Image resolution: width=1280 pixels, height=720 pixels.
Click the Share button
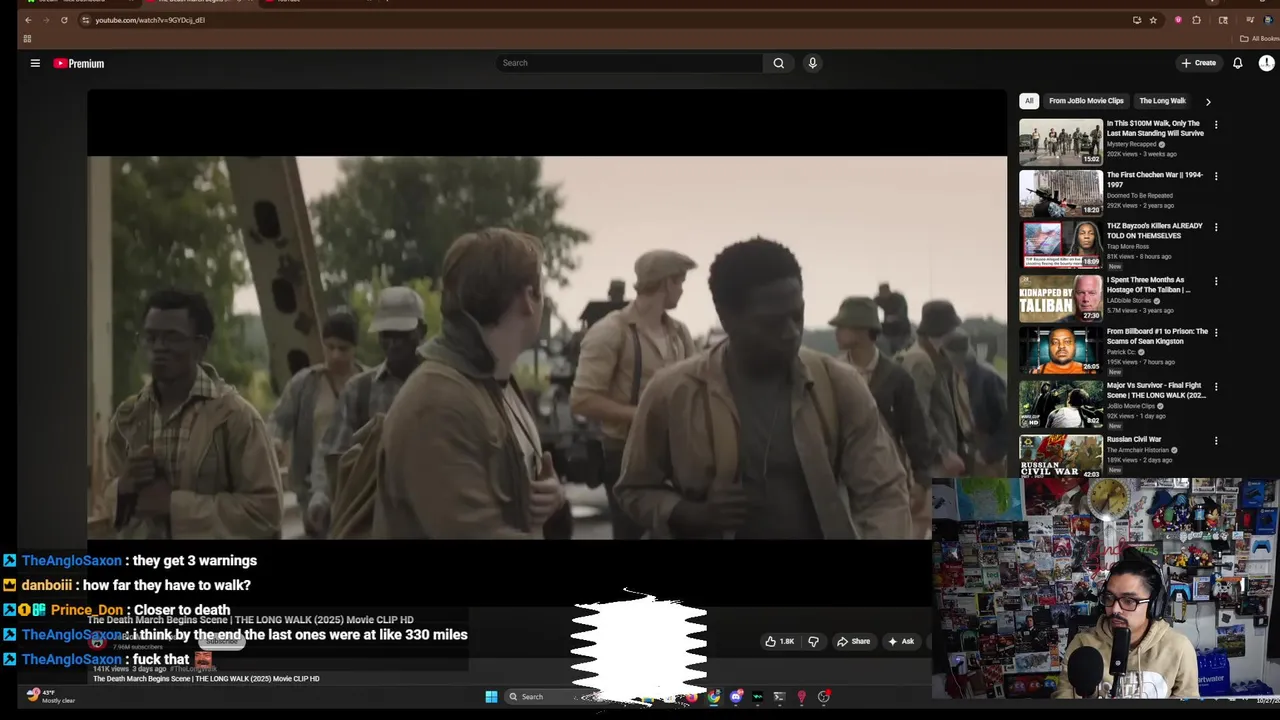click(853, 641)
